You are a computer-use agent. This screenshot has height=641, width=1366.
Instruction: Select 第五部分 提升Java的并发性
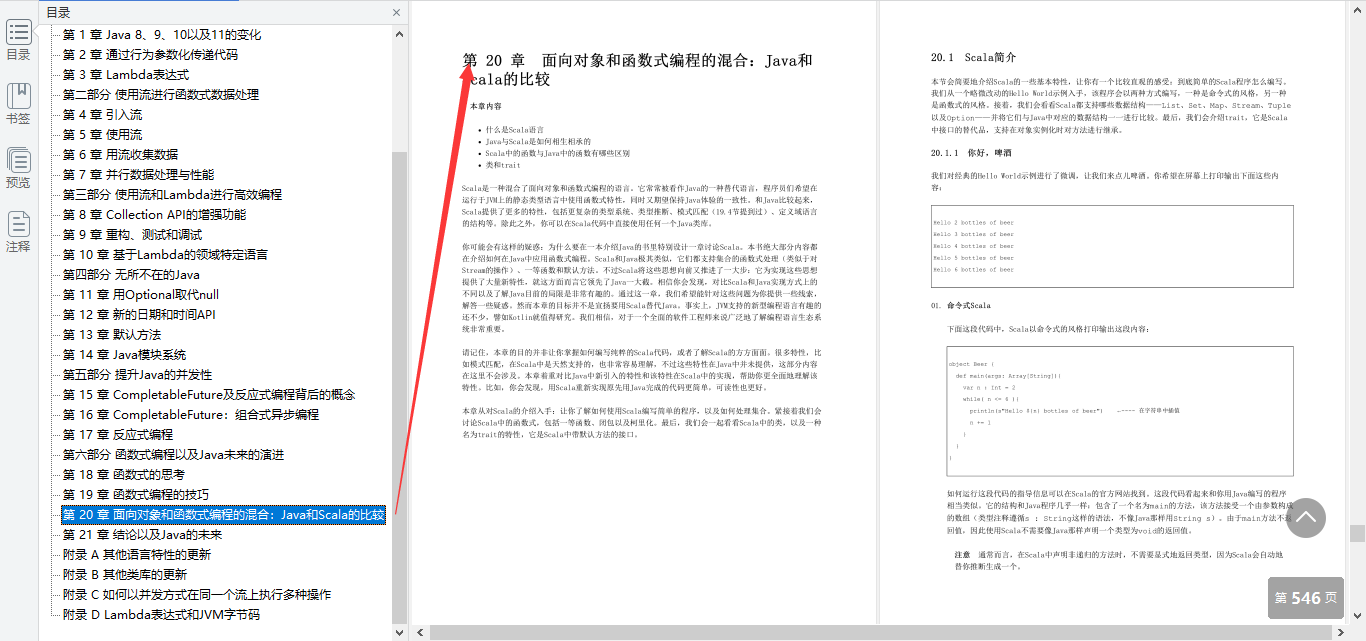pyautogui.click(x=138, y=374)
